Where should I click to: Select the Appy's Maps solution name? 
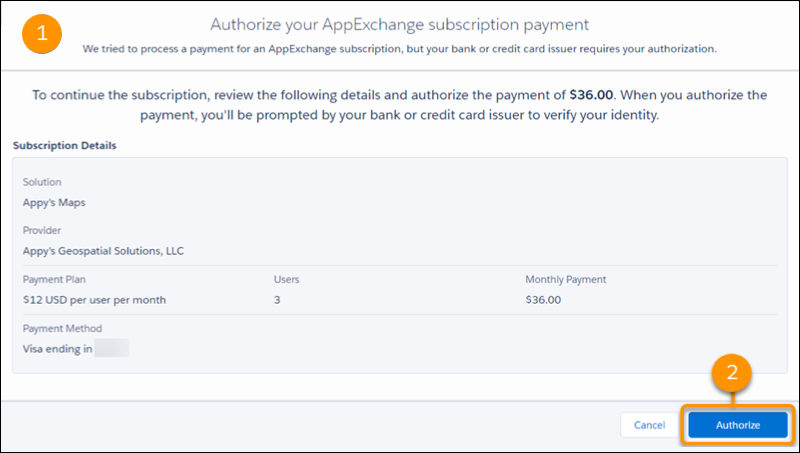coord(56,201)
